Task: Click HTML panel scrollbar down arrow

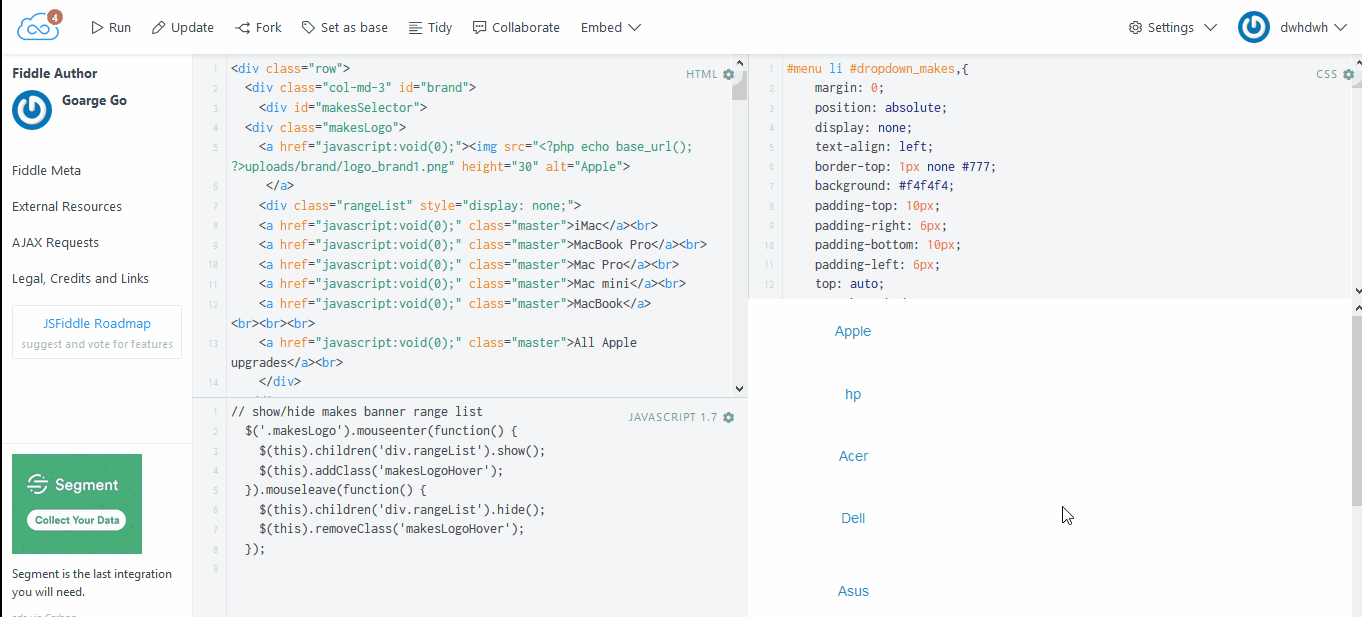Action: pyautogui.click(x=740, y=389)
